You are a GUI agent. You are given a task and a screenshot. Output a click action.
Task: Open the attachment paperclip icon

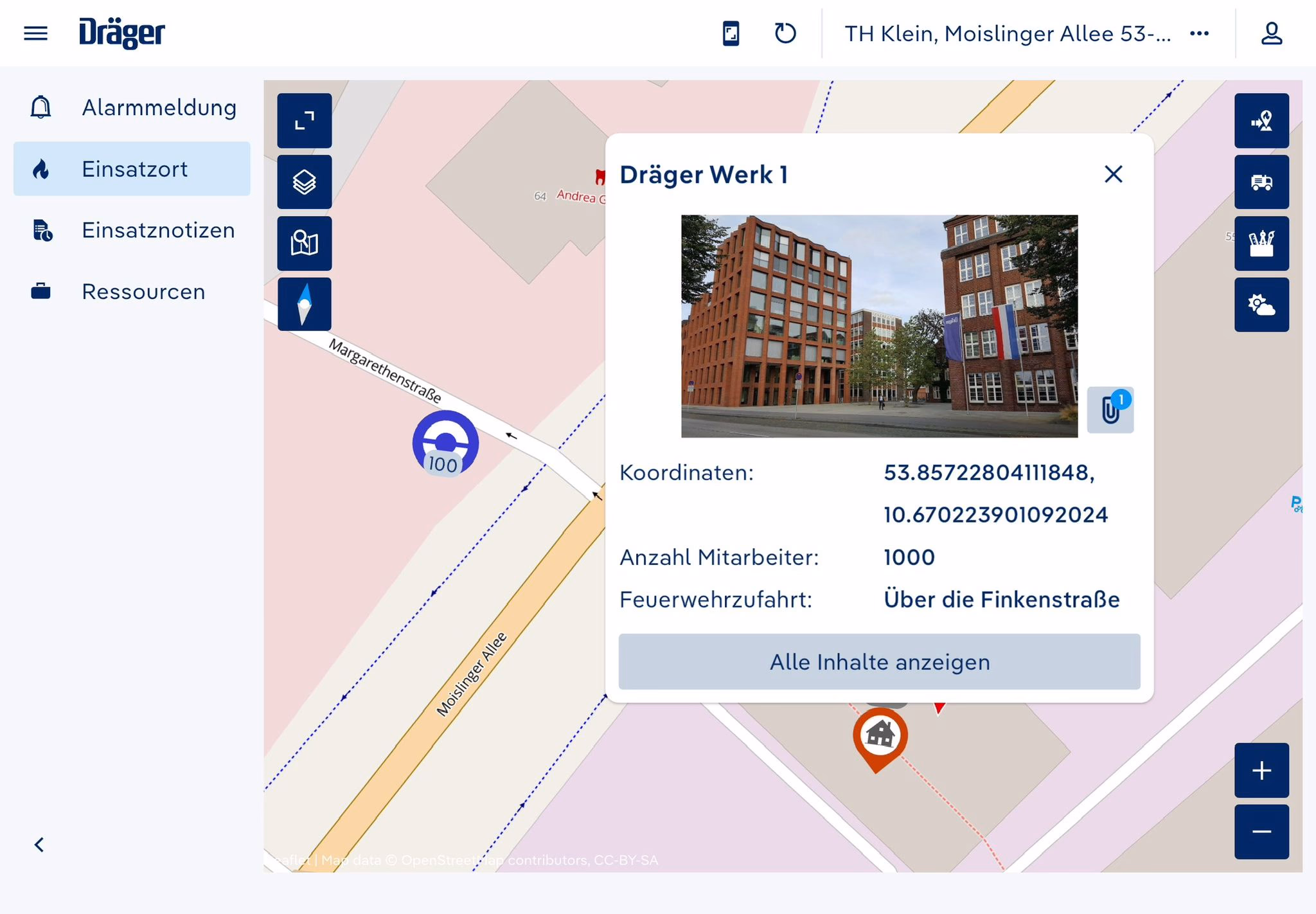[x=1110, y=410]
